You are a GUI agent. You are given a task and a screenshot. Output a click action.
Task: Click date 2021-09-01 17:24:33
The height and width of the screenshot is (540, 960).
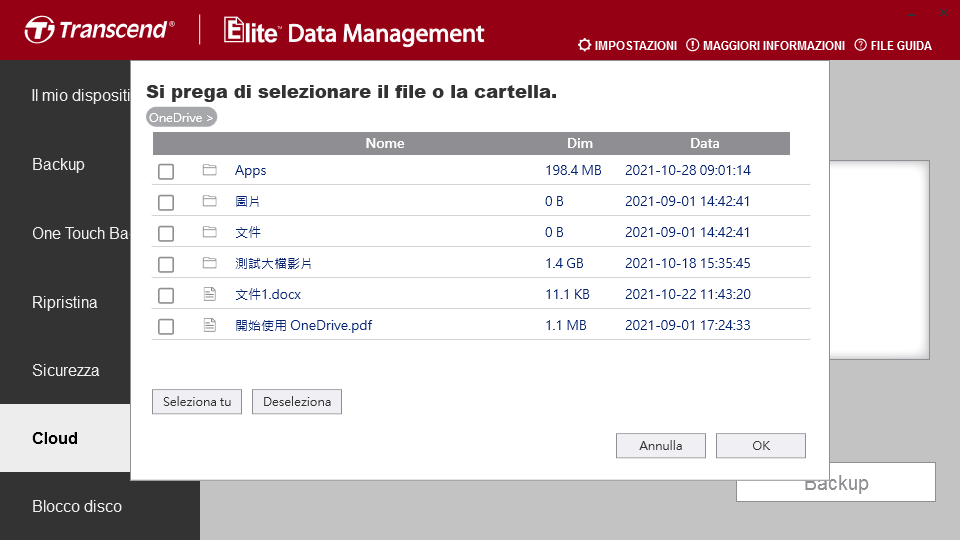pos(688,325)
